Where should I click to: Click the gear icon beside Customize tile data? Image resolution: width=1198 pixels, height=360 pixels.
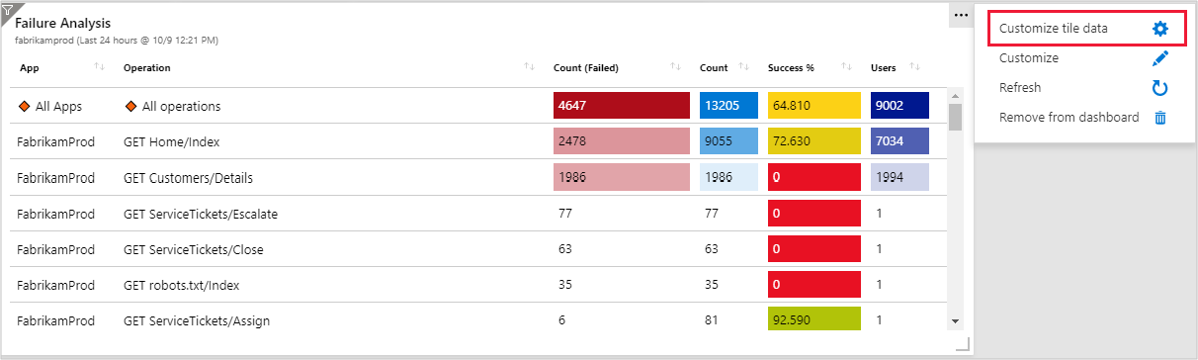[x=1160, y=29]
